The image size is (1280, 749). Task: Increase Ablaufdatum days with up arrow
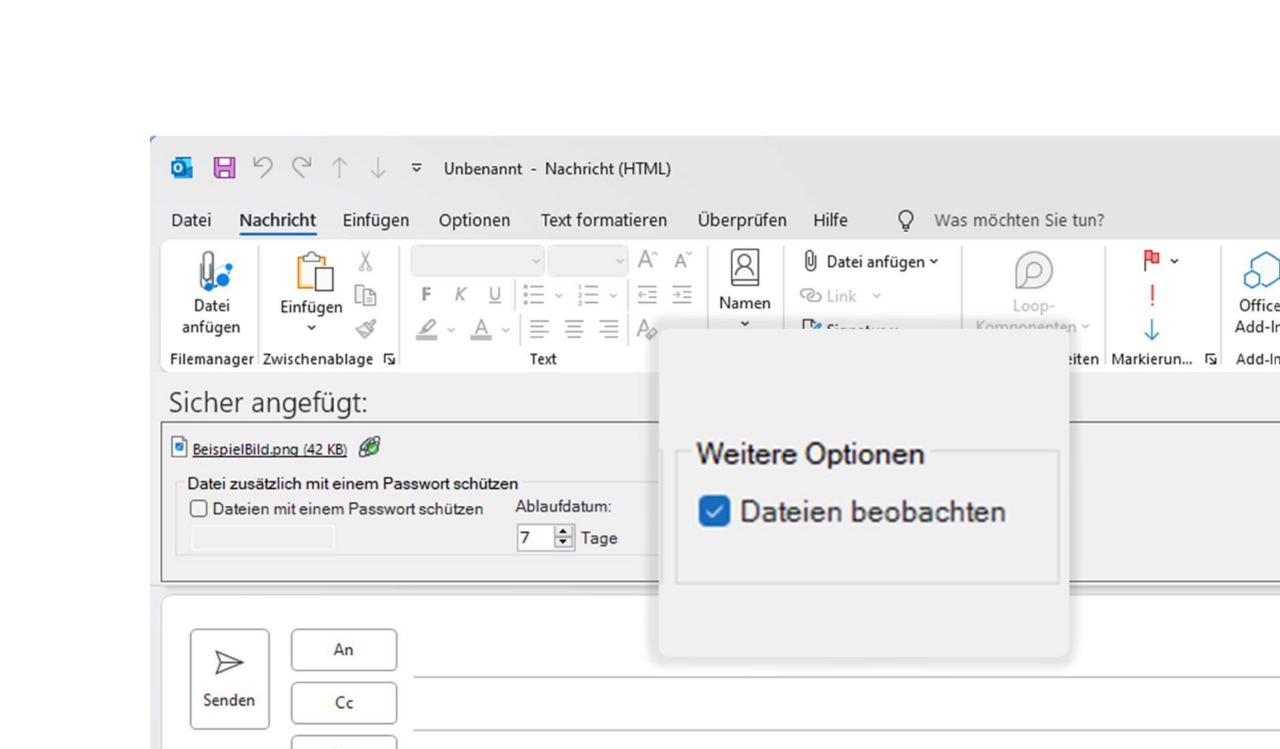point(564,532)
